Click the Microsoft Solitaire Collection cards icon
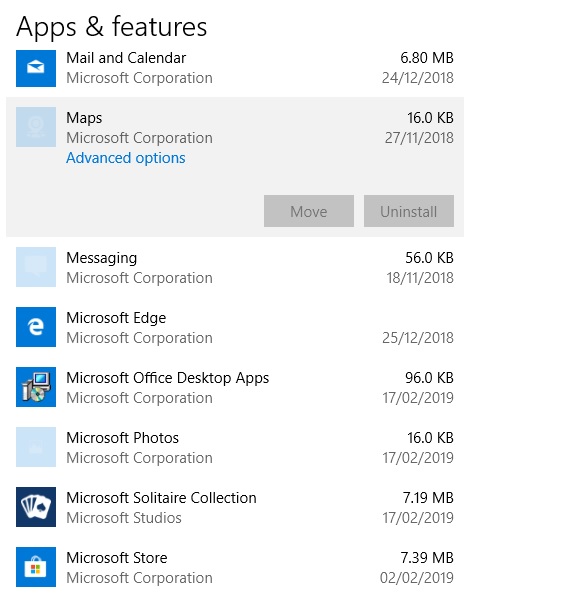 pyautogui.click(x=36, y=507)
